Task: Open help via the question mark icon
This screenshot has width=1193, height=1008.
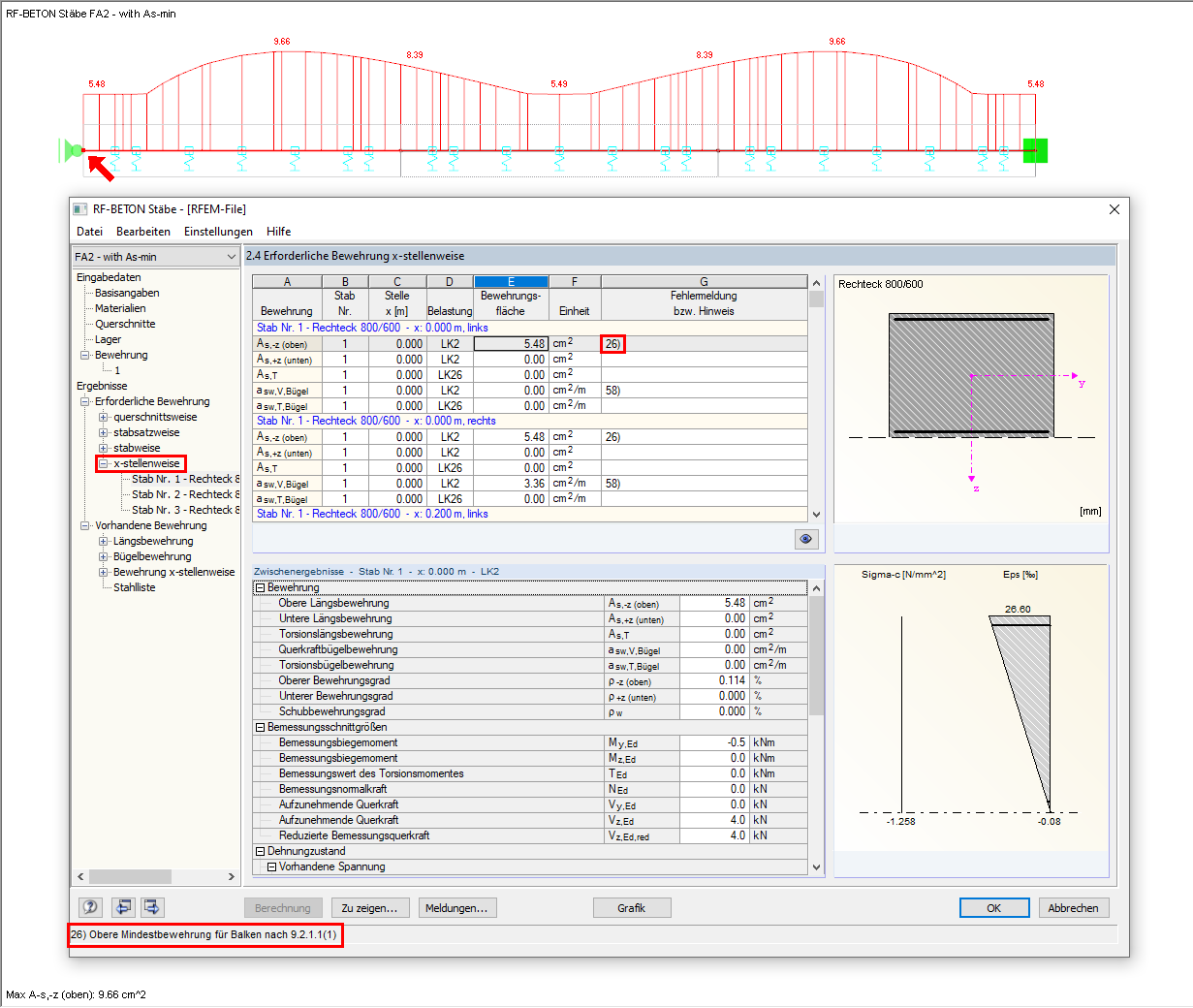Action: tap(91, 907)
